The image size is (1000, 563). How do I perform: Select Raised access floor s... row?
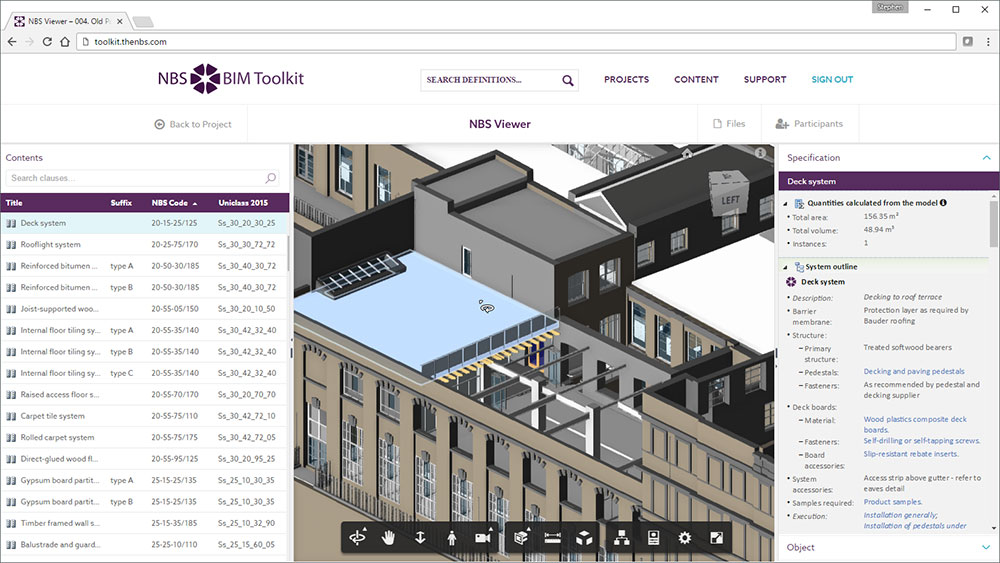[x=145, y=395]
